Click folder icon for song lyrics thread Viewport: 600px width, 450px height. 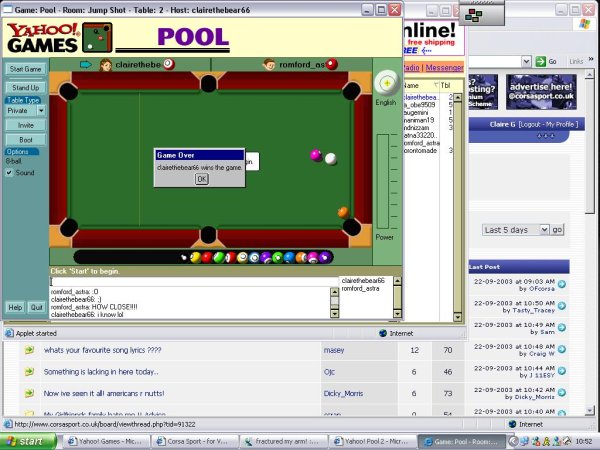tap(29, 350)
